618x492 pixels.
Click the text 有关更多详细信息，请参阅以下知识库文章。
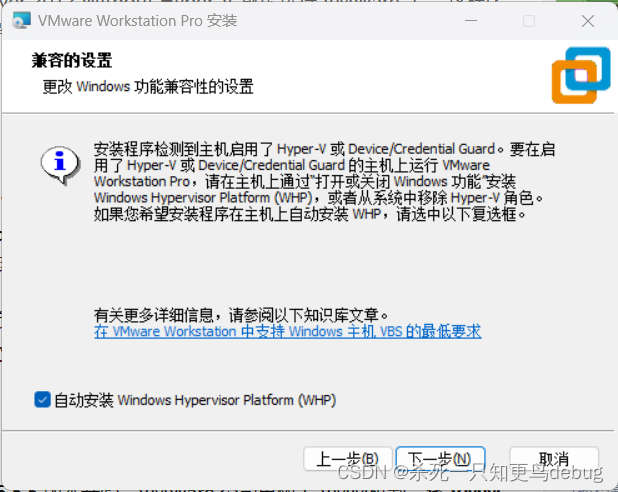point(242,315)
